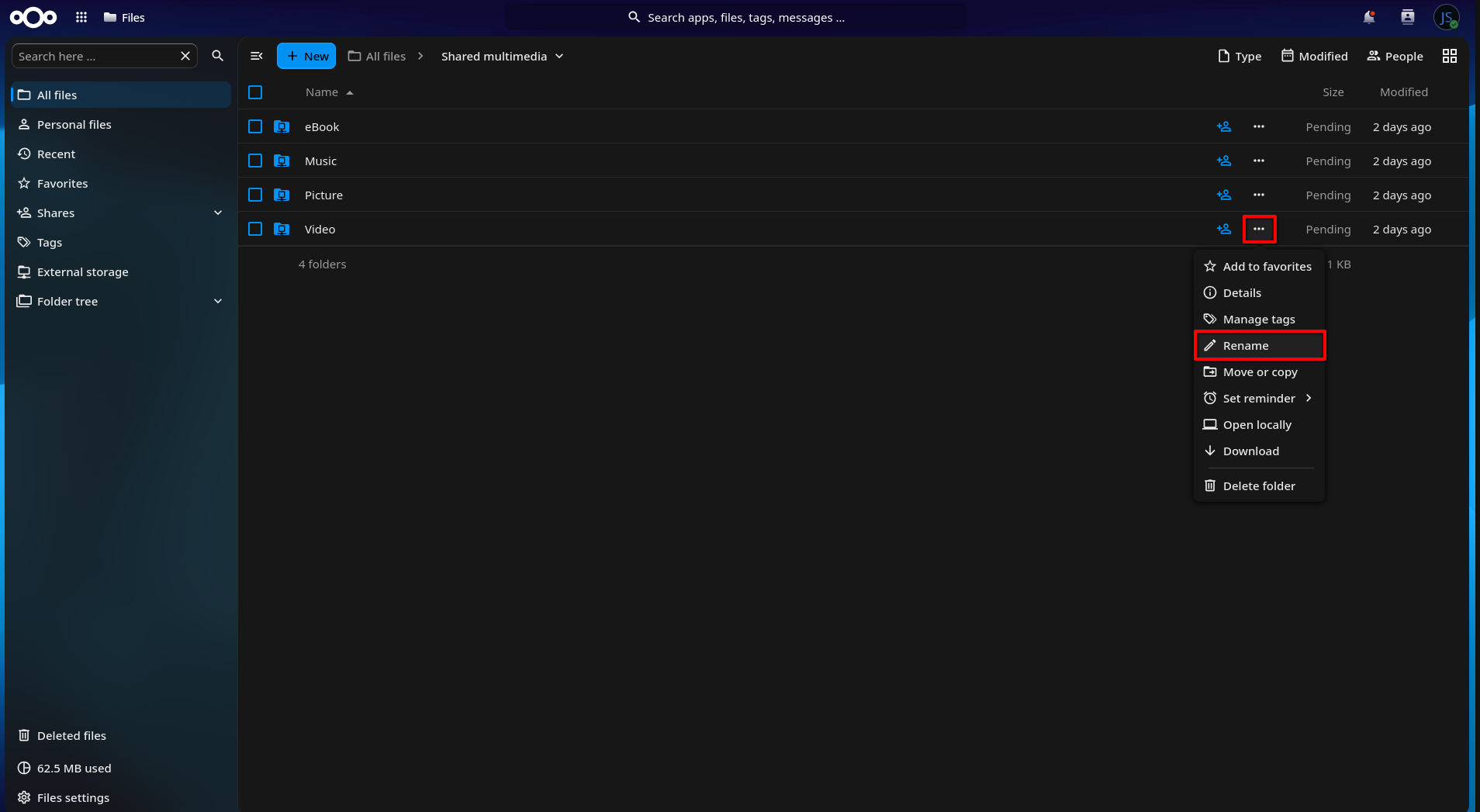Expand the Folder tree chevron
The image size is (1480, 812).
click(218, 301)
